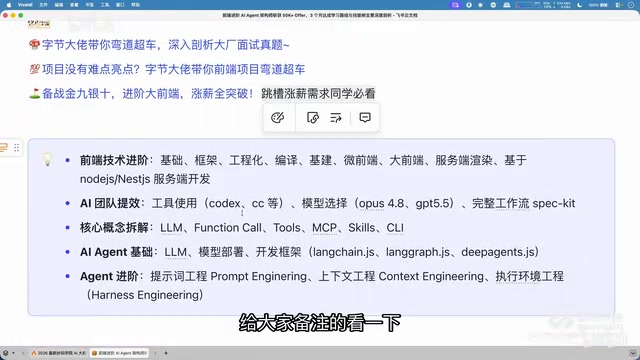Image resolution: width=640 pixels, height=360 pixels.
Task: Open the 帮助 menu
Action: [x=136, y=5]
